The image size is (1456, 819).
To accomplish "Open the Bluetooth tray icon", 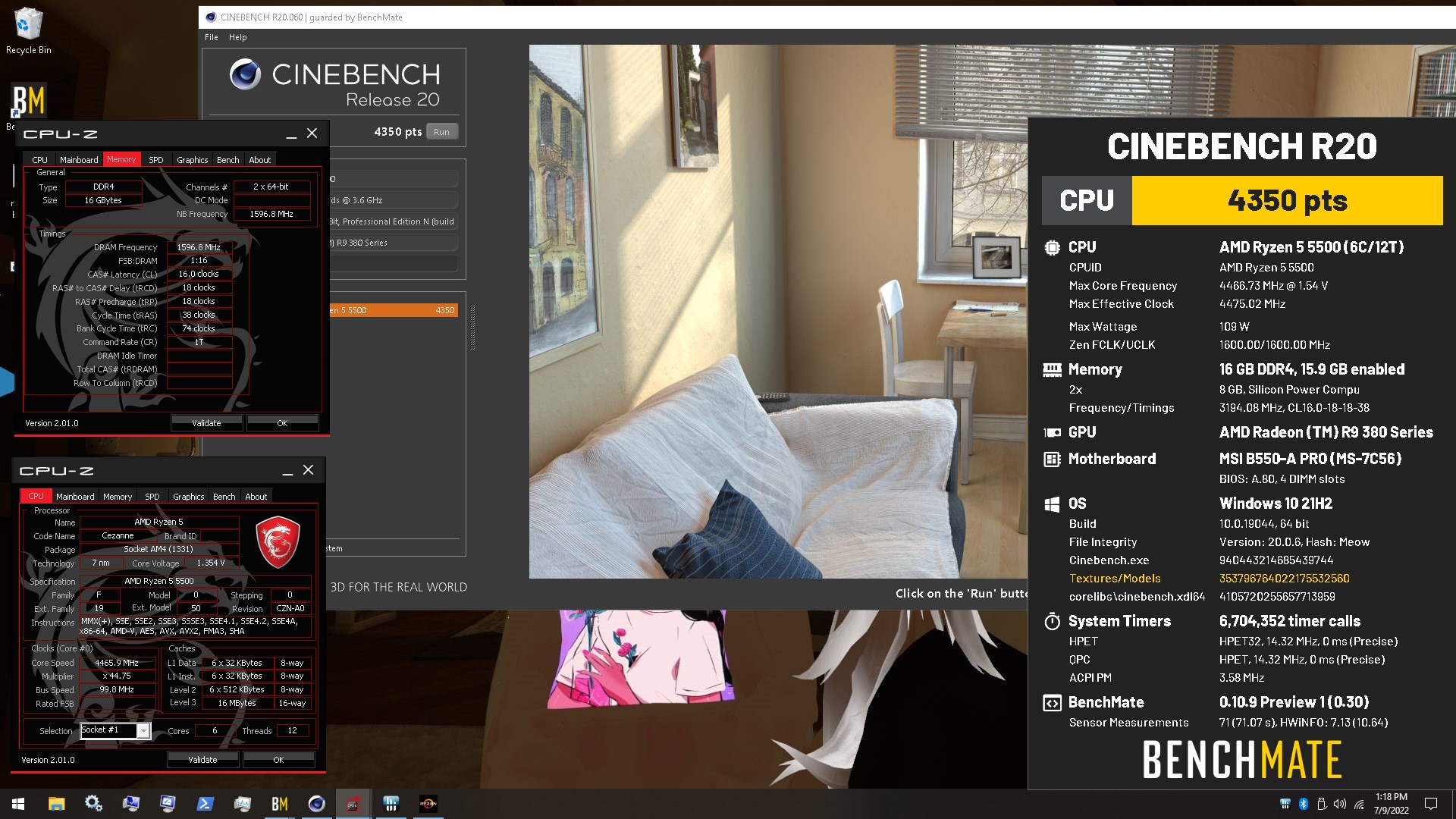I will click(1304, 804).
